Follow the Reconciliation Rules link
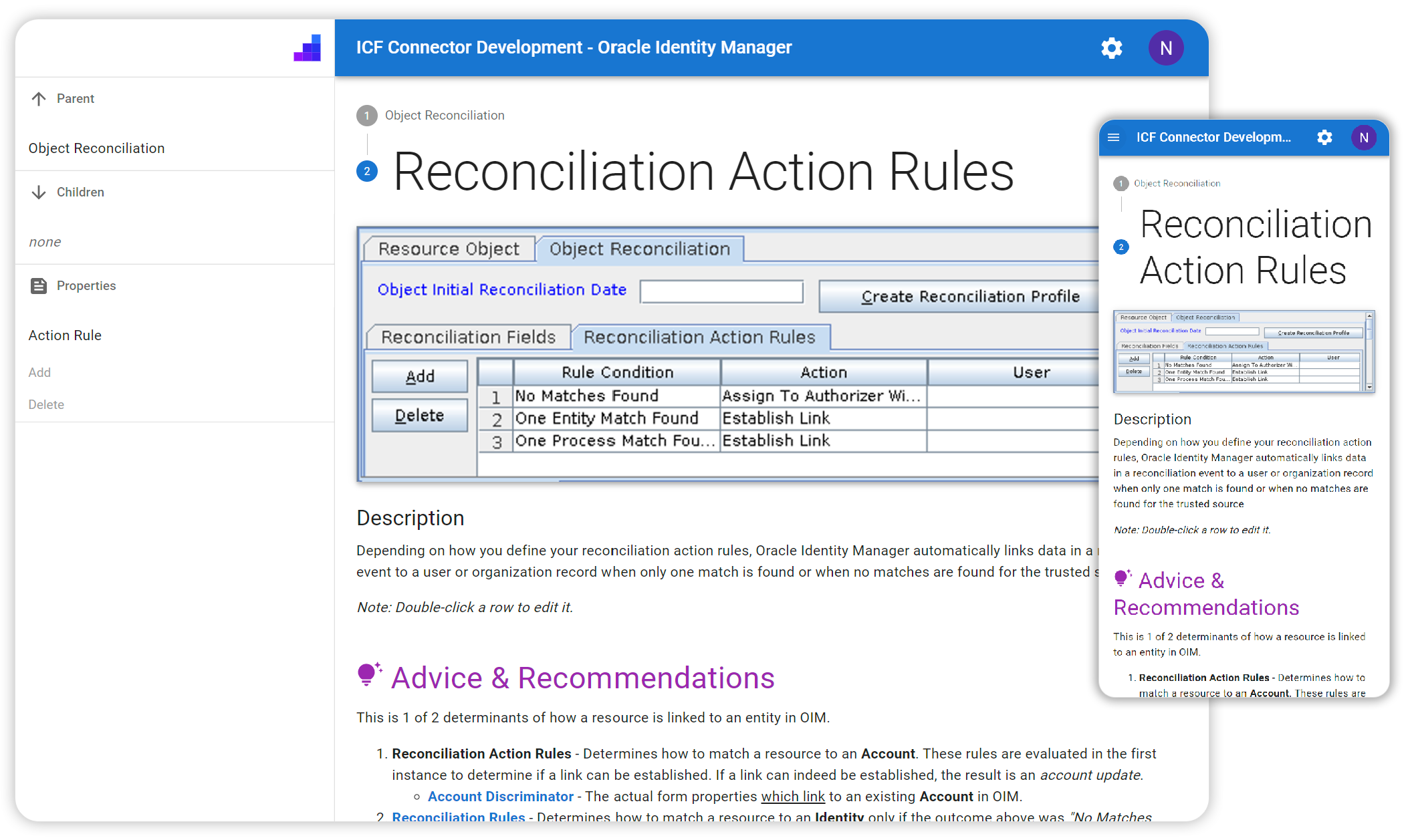 click(x=458, y=817)
